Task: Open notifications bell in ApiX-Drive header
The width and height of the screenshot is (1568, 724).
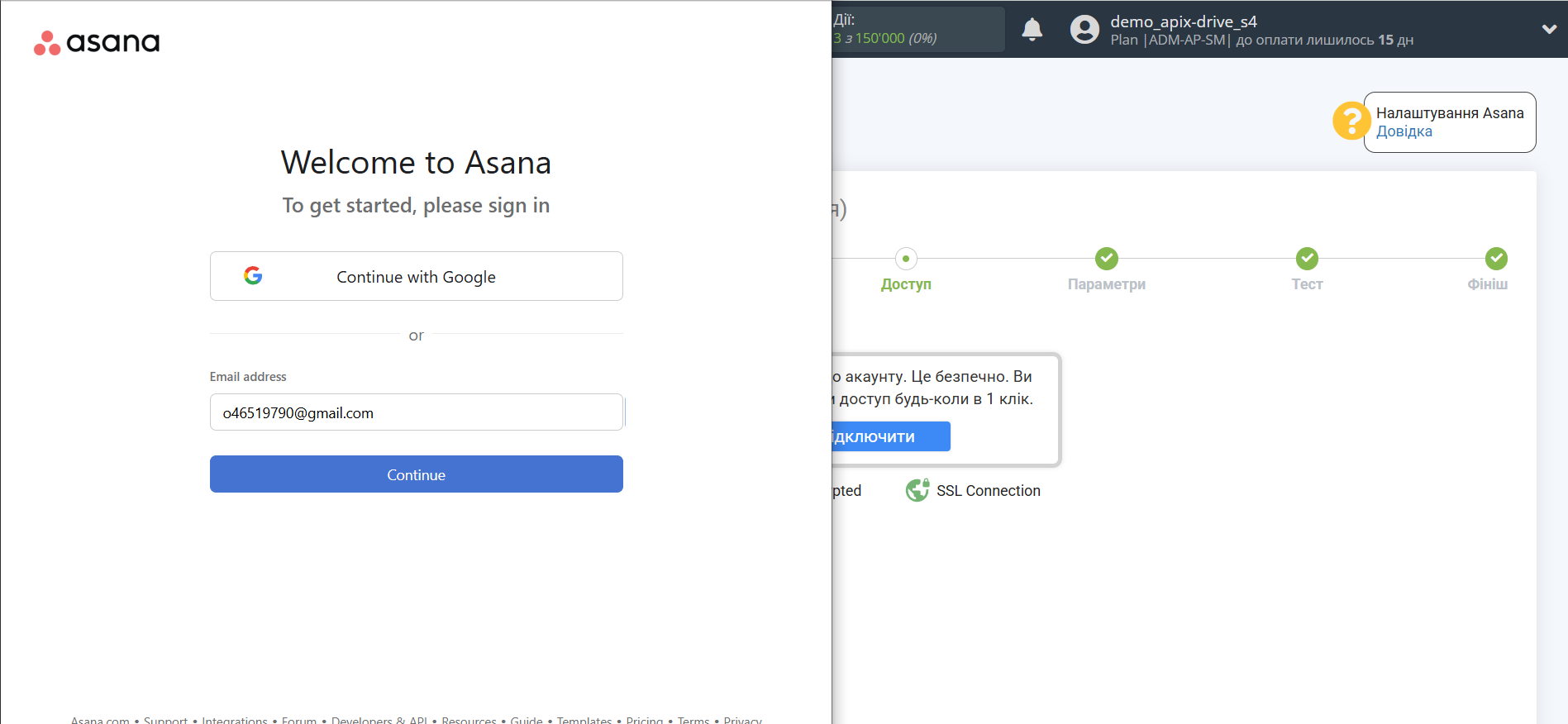Action: 1032,30
